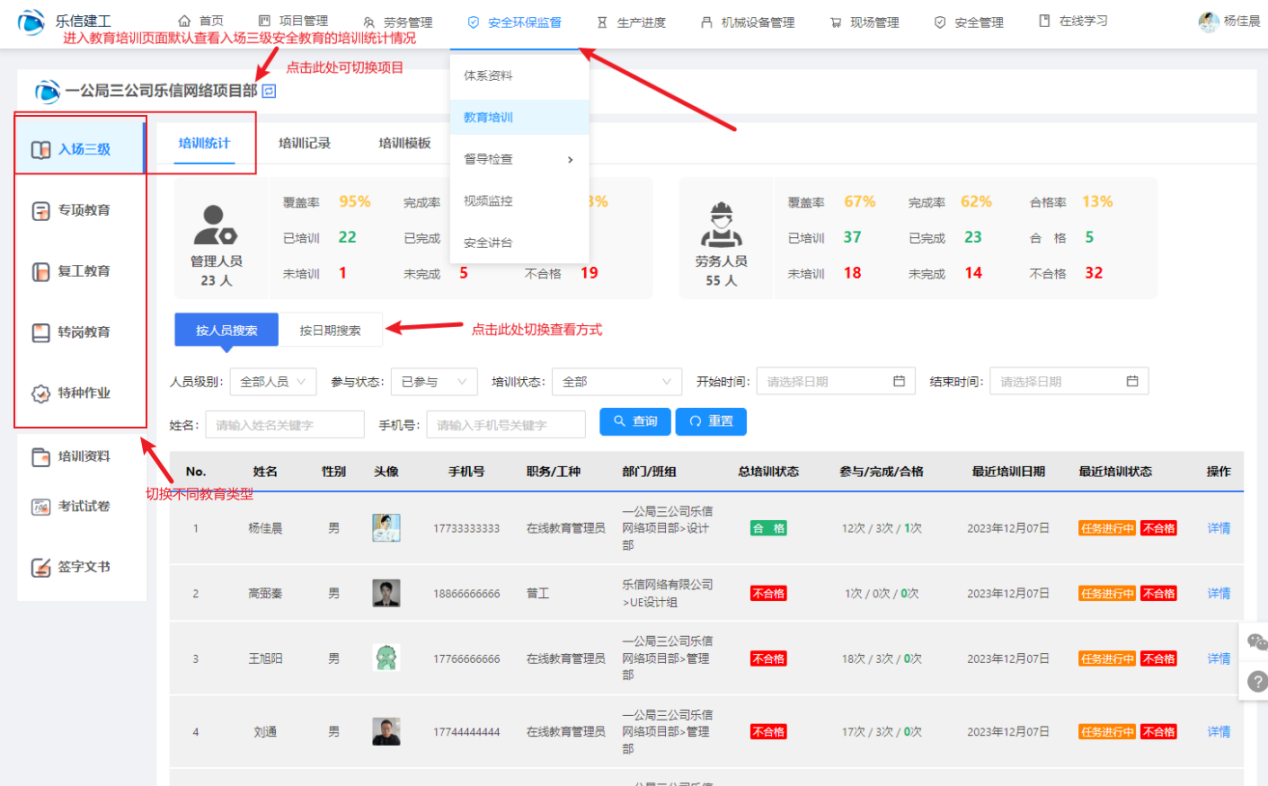Open 签字文书 sidebar item
1268x786 pixels.
(83, 567)
